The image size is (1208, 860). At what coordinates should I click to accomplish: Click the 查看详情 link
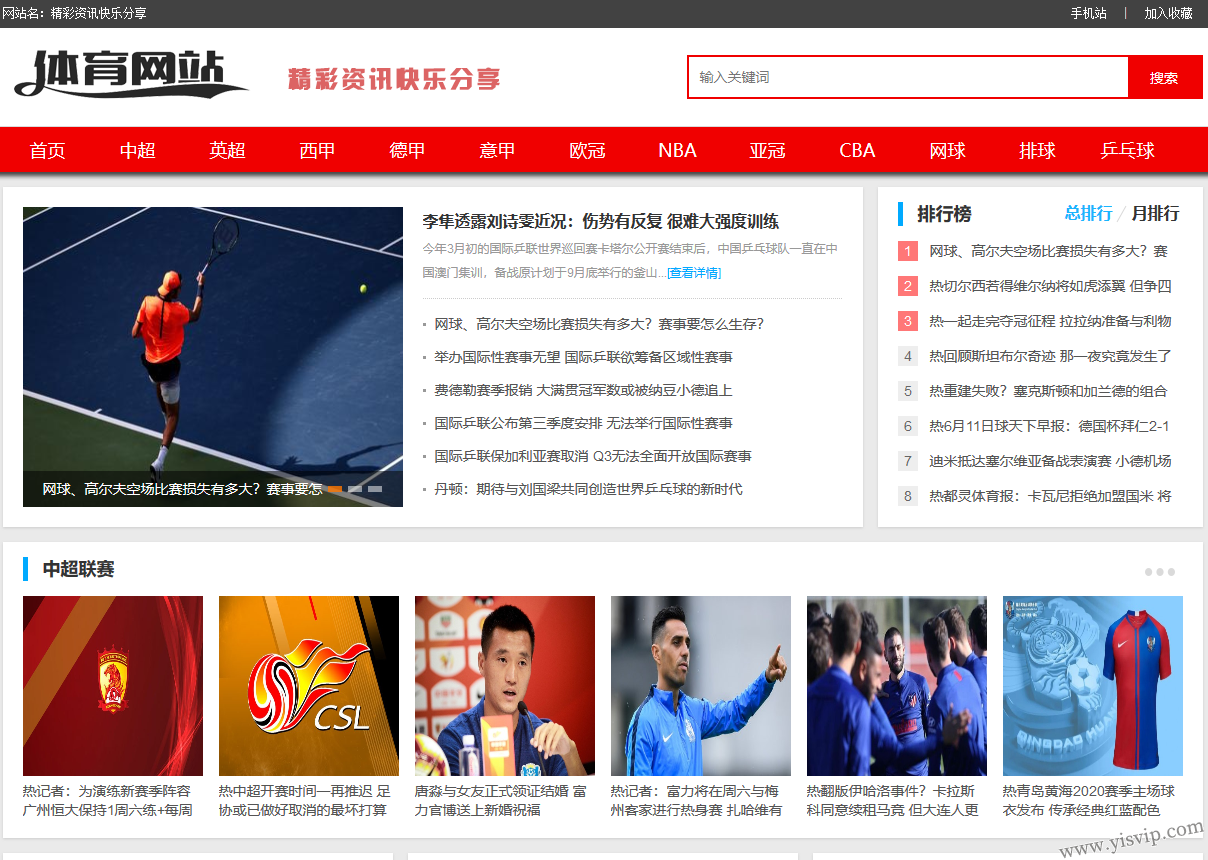(x=694, y=273)
